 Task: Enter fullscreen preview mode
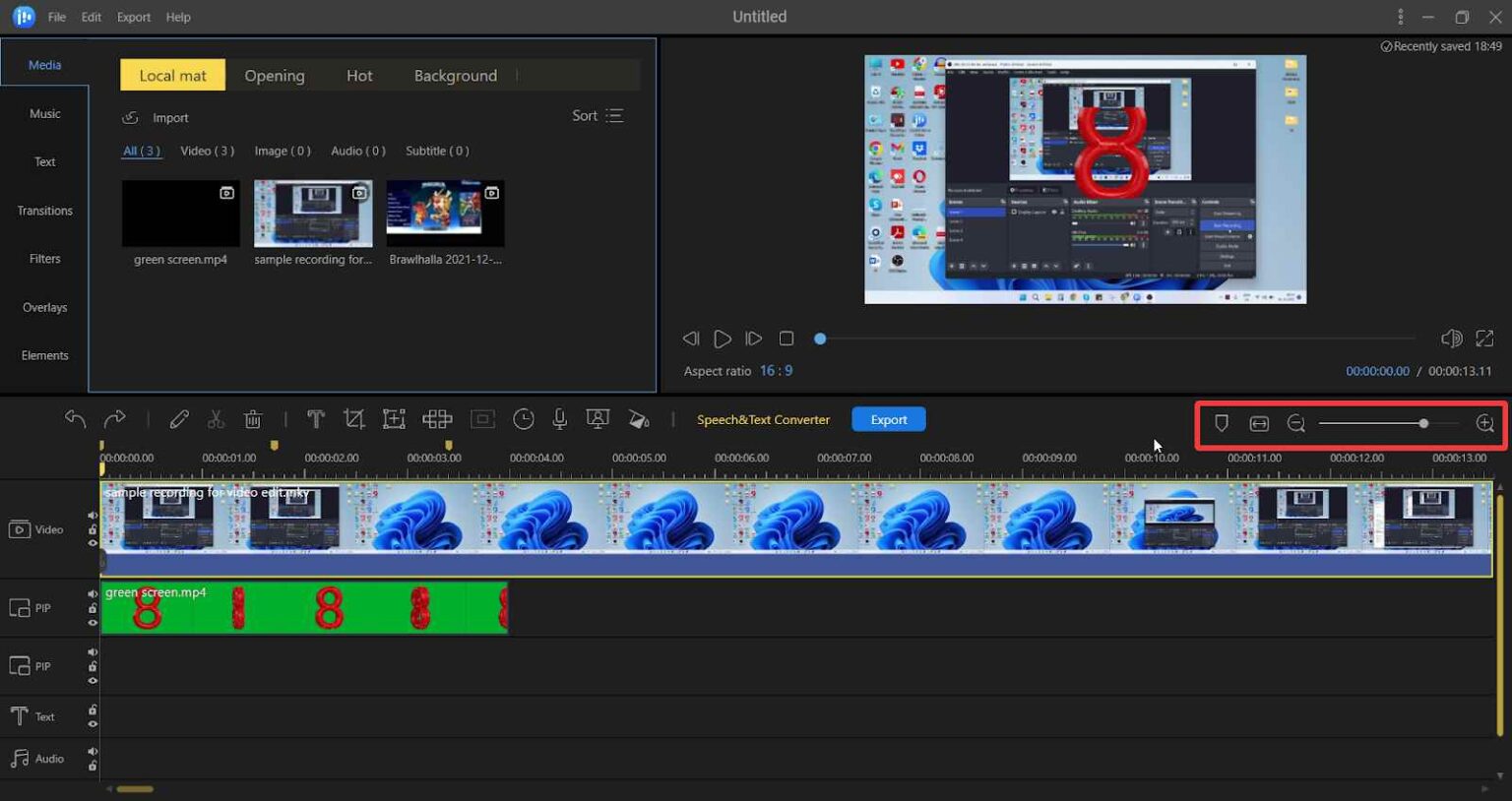1484,339
